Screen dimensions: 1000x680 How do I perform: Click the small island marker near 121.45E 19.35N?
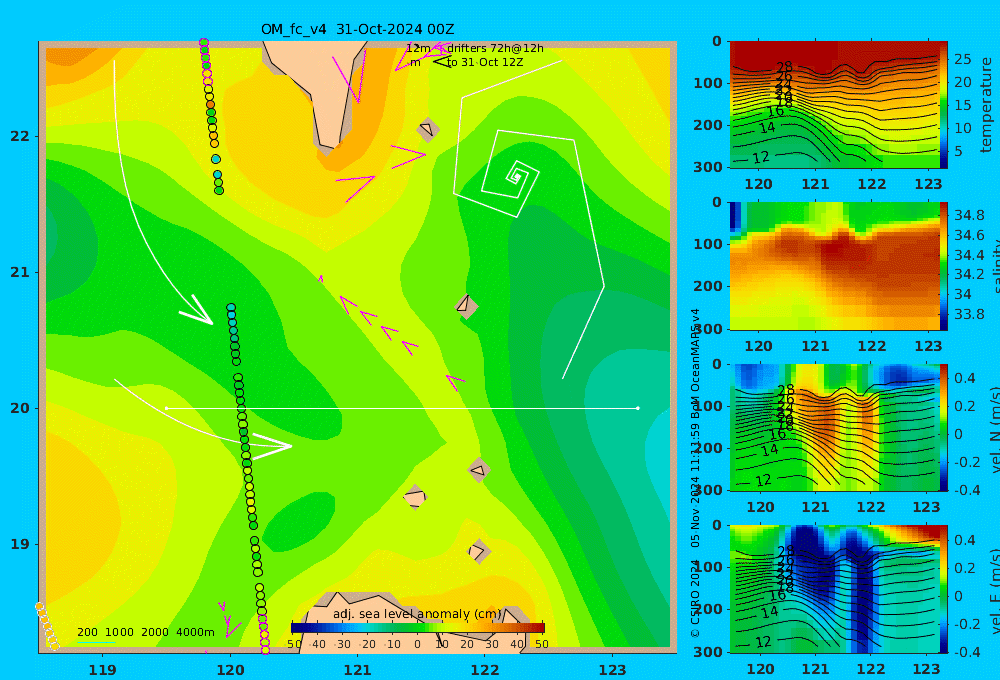(415, 497)
